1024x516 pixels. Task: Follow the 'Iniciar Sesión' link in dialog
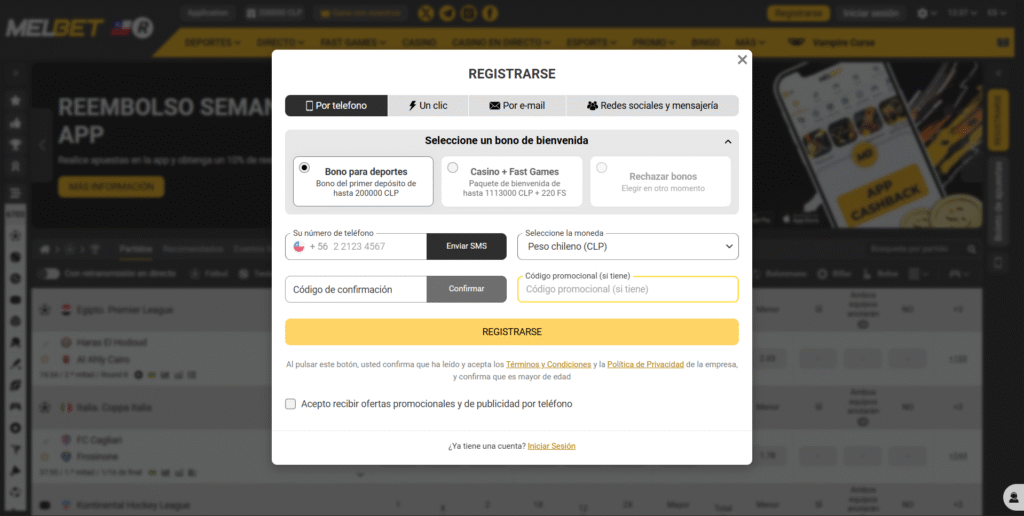[552, 446]
